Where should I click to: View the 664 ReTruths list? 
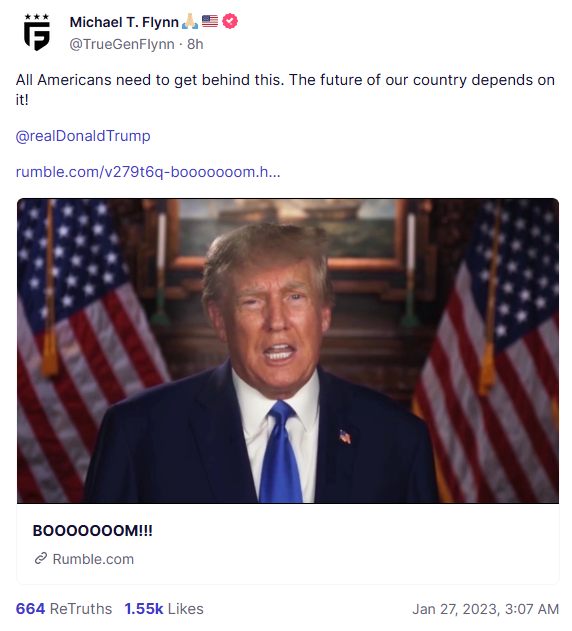tap(64, 609)
